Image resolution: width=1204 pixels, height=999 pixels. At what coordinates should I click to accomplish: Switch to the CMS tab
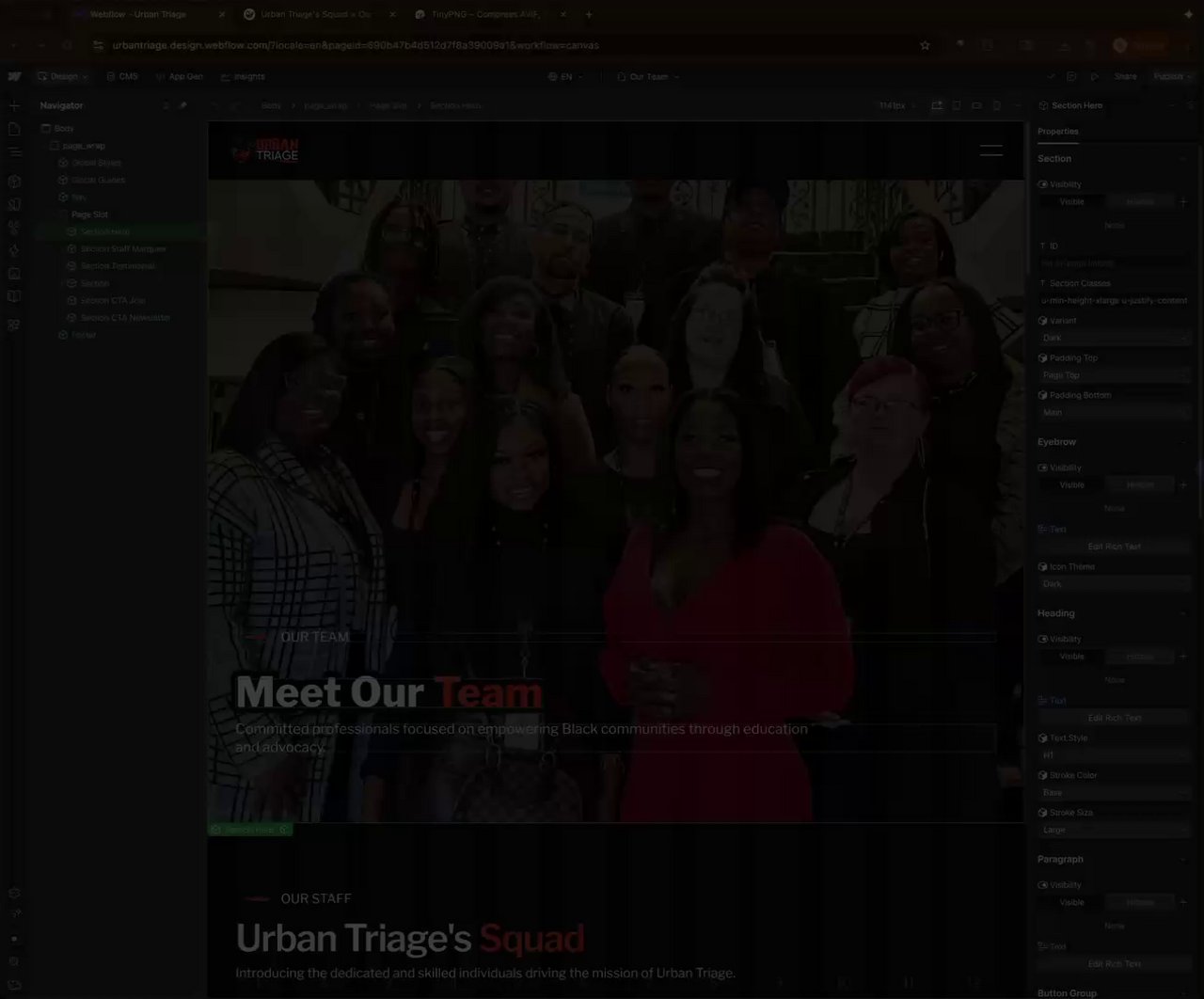tap(121, 76)
